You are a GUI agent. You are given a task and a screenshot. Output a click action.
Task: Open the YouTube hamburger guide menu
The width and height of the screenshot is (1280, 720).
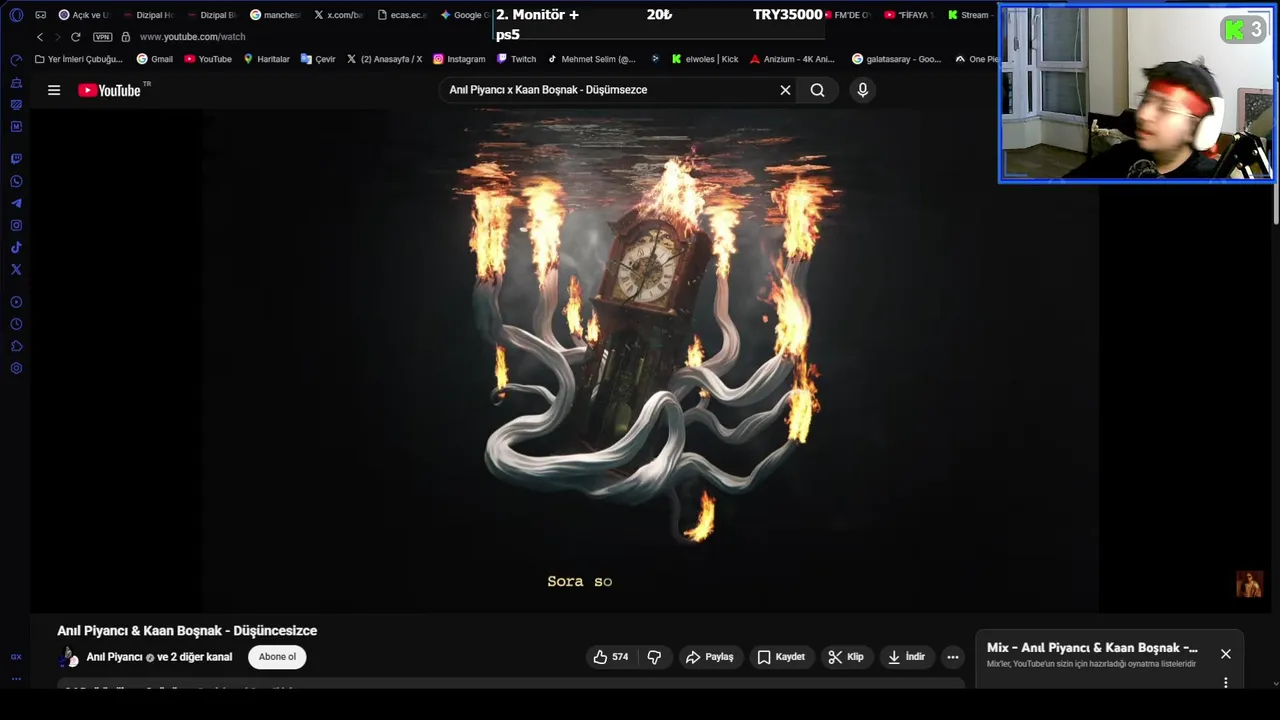click(x=54, y=90)
